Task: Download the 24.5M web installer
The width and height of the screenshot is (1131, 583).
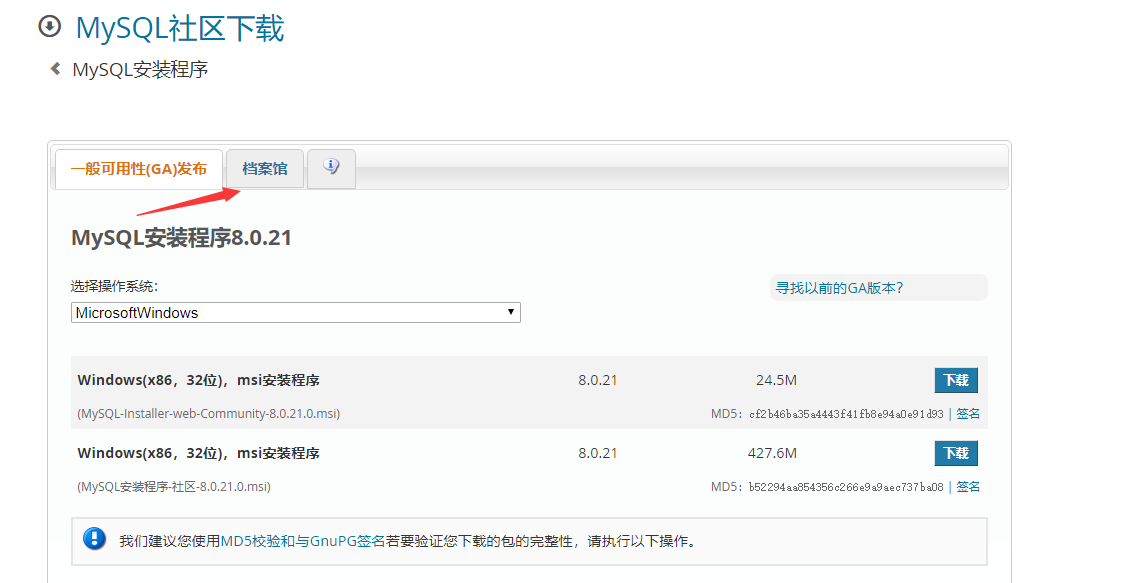Action: click(956, 380)
